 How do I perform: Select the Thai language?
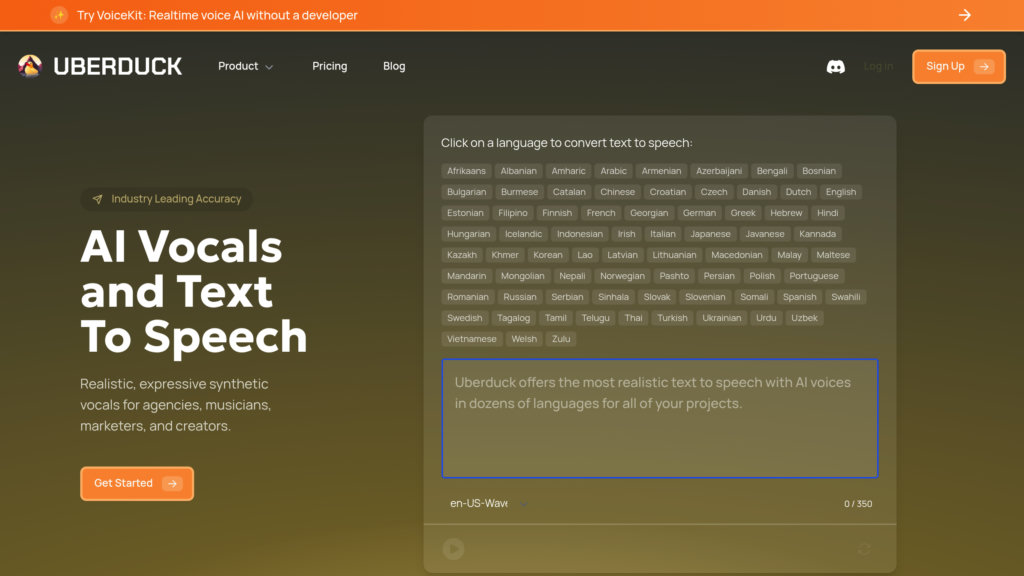coord(633,317)
